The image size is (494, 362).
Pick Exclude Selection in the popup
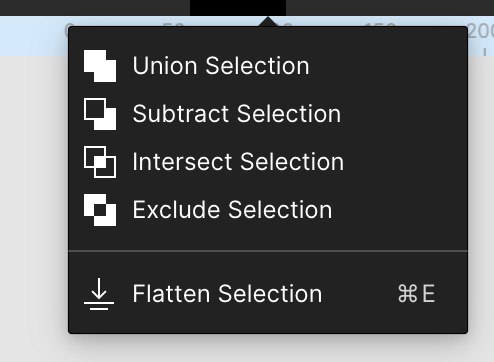[x=268, y=210]
